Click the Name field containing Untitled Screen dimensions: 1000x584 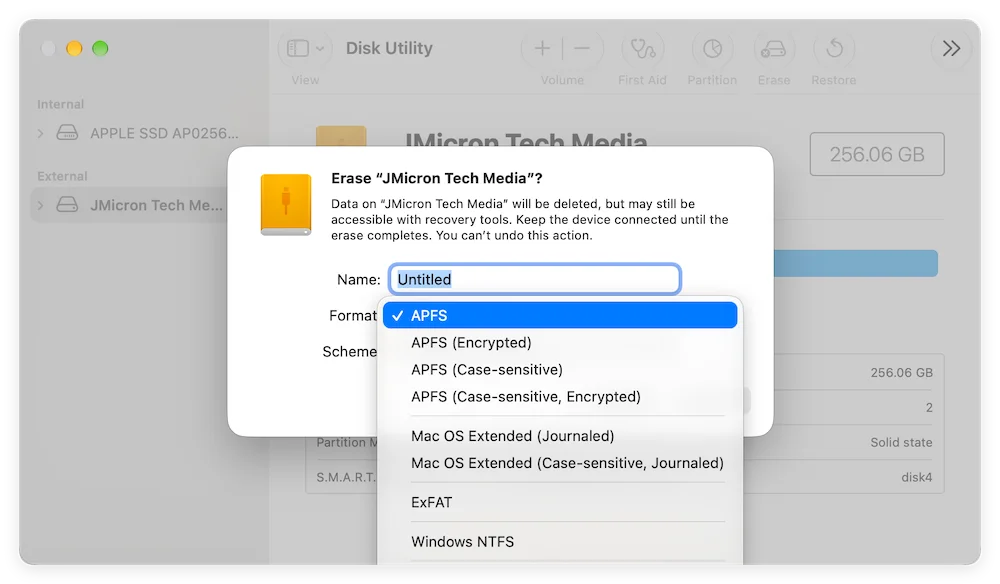(x=534, y=279)
